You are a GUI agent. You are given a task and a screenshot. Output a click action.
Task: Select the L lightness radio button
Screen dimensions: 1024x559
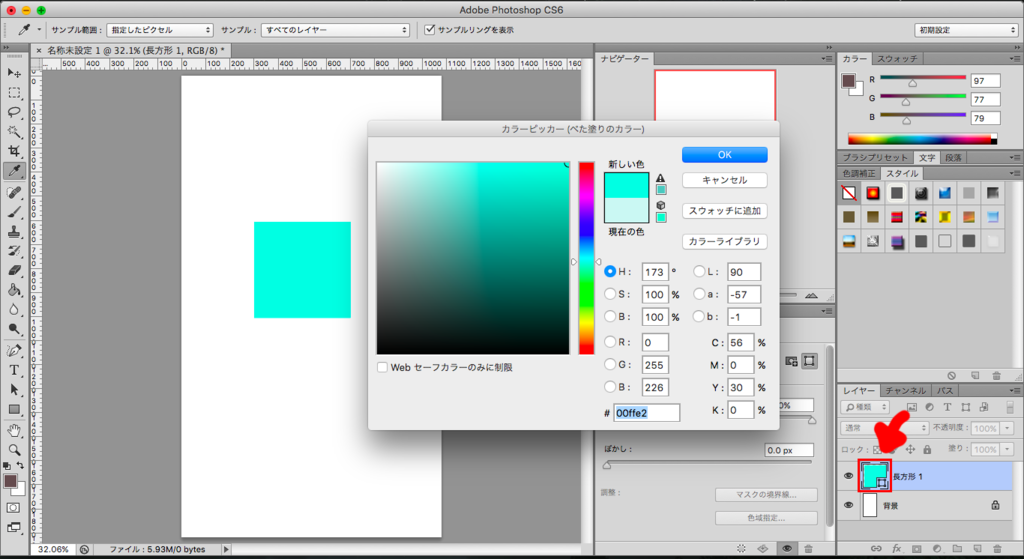coord(699,271)
